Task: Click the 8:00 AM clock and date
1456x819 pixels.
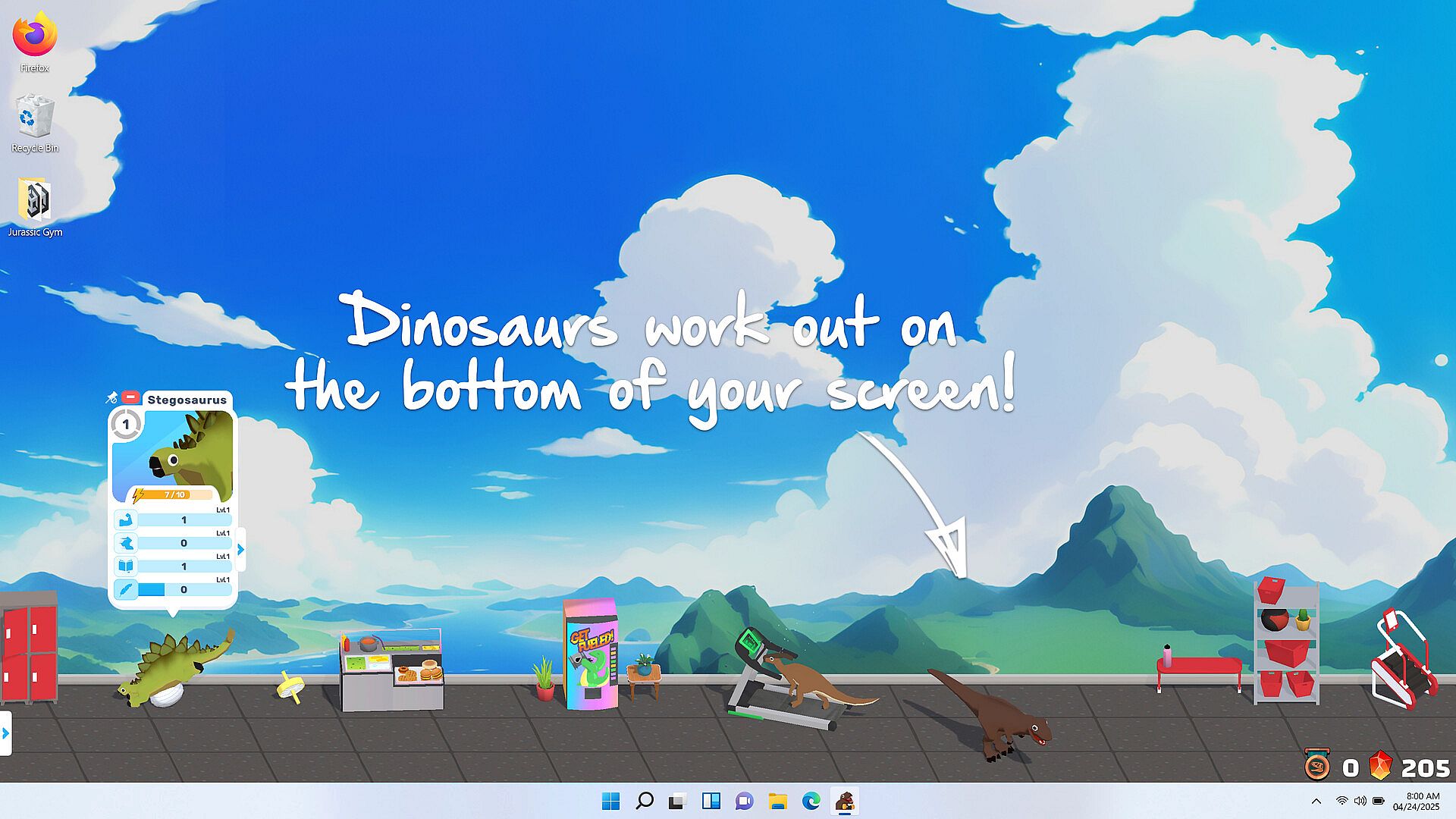Action: 1416,801
